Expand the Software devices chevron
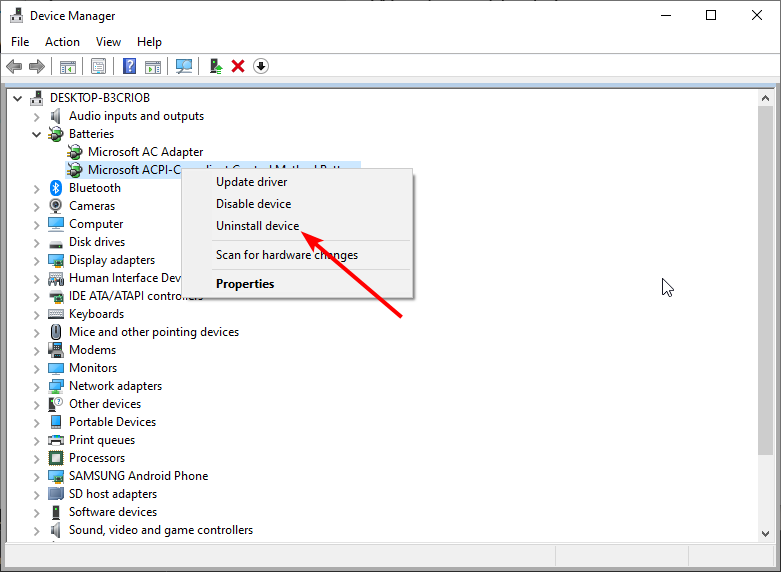781x572 pixels. click(x=36, y=513)
